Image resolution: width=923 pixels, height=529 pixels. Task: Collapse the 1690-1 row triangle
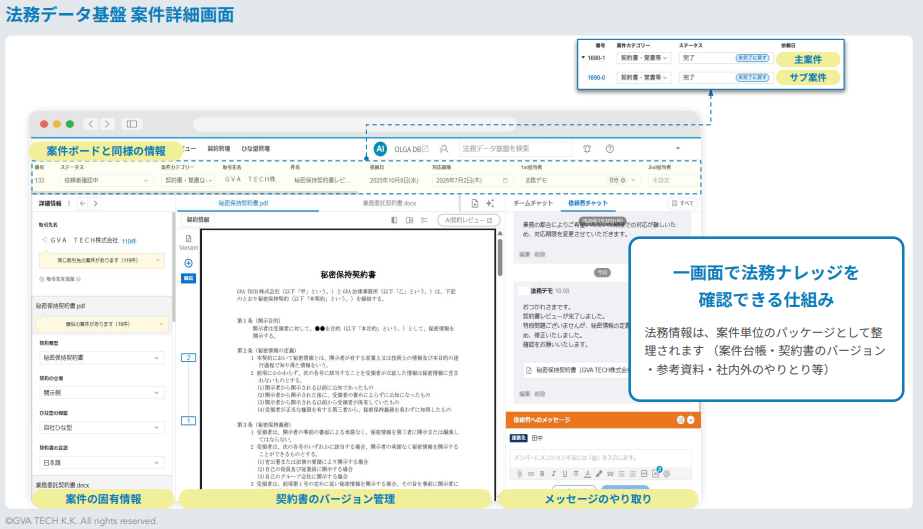point(583,58)
